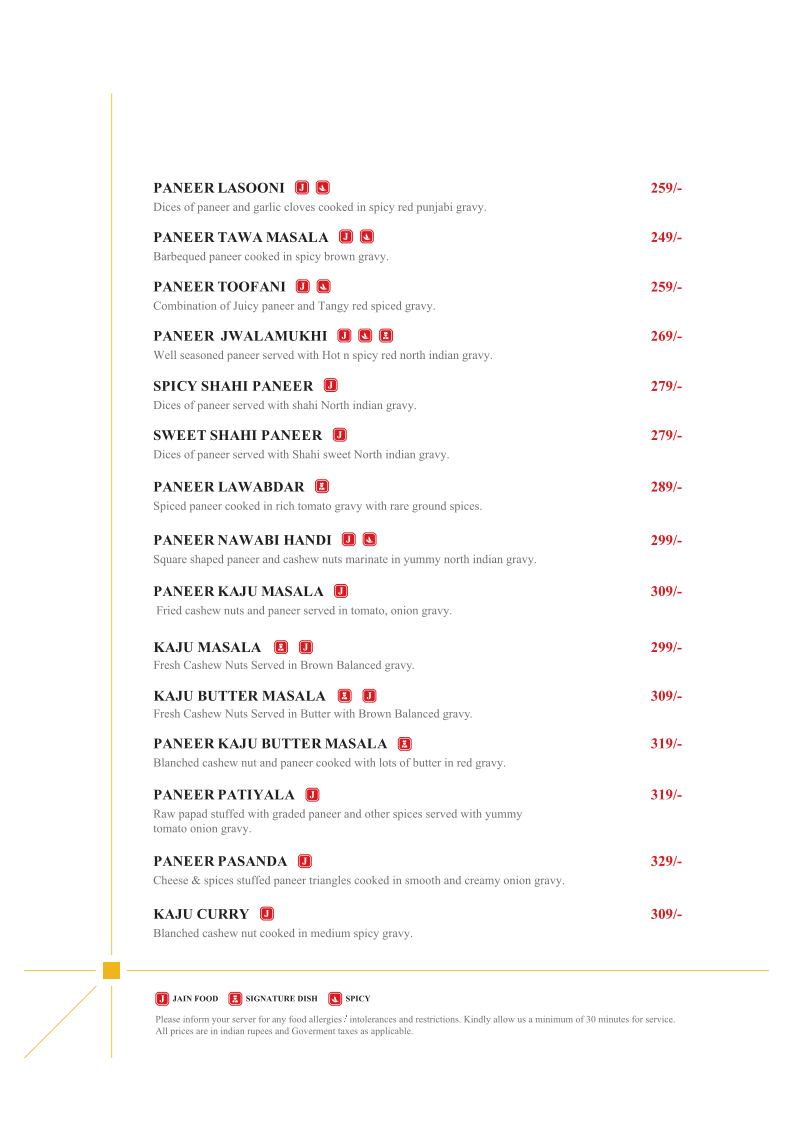Click the Signature Dish icon beside Kaju Masala

point(281,647)
